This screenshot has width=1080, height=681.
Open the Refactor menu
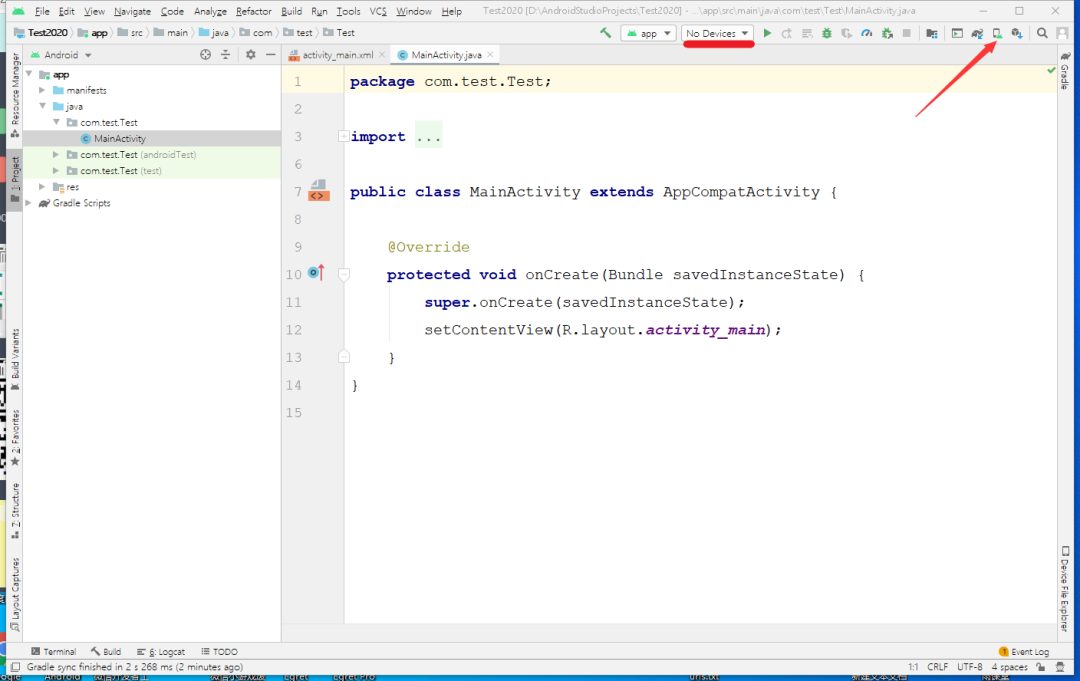253,11
